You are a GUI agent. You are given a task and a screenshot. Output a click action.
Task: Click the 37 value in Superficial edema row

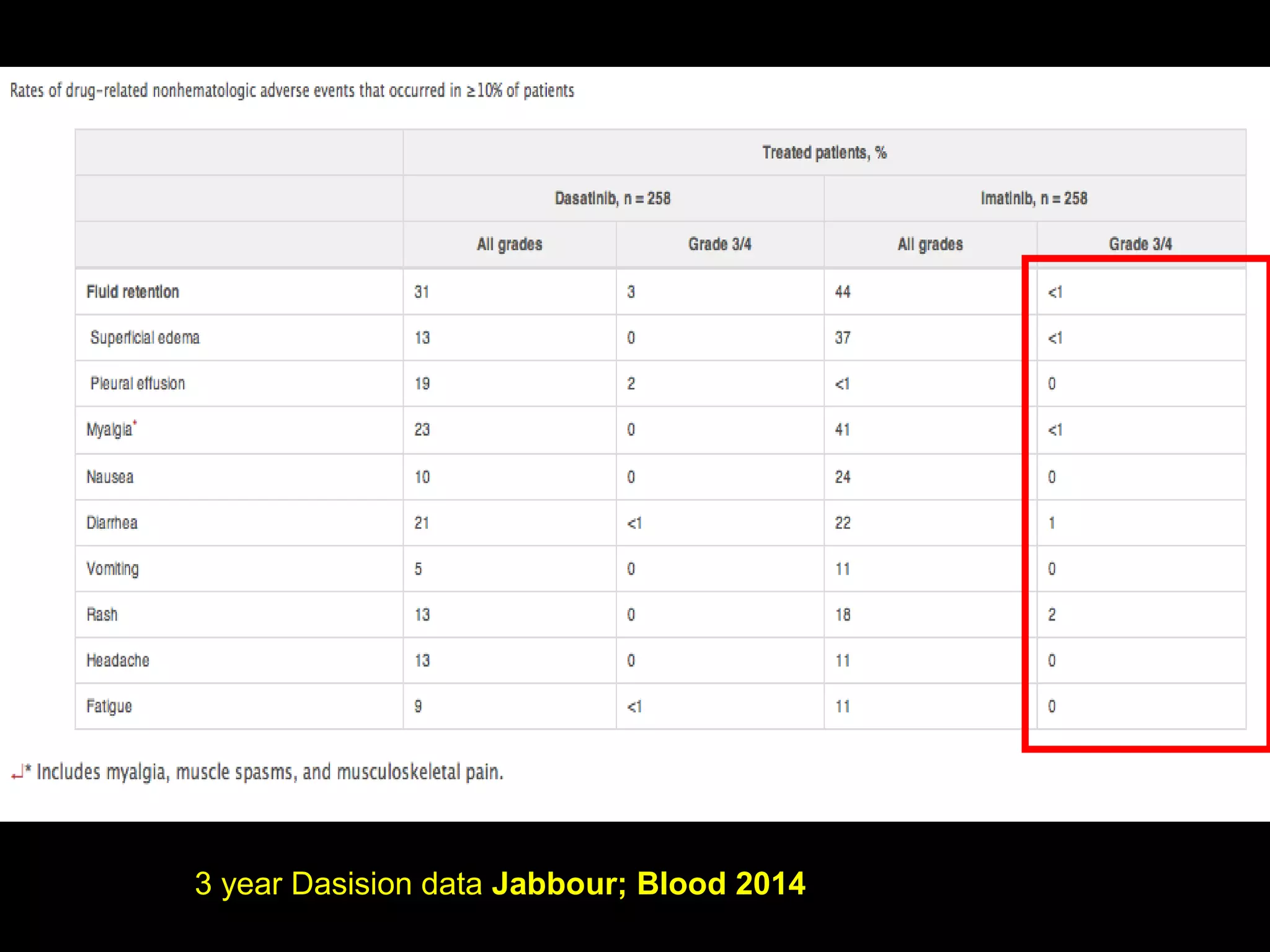(843, 338)
